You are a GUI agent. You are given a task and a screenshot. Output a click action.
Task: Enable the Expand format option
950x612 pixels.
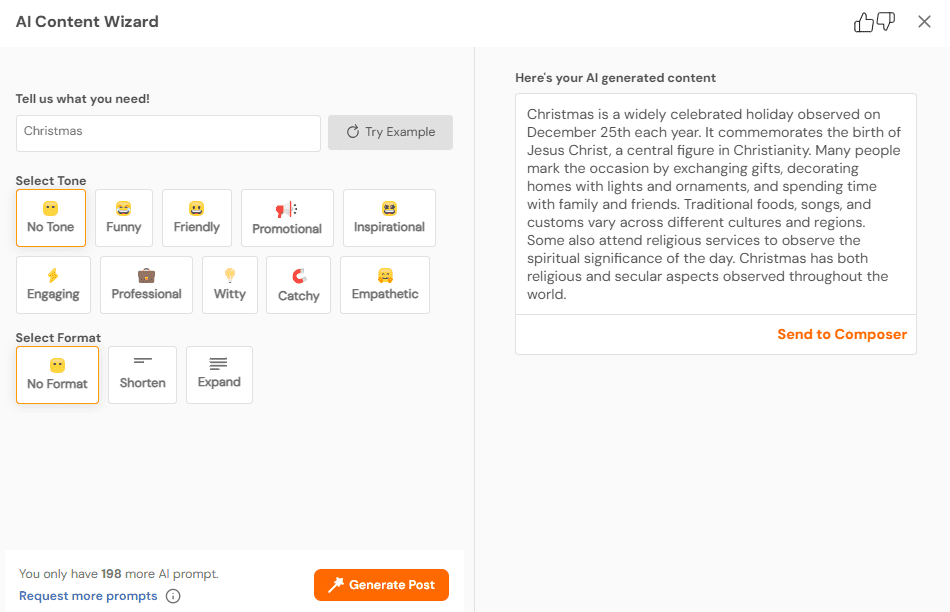[x=219, y=374]
